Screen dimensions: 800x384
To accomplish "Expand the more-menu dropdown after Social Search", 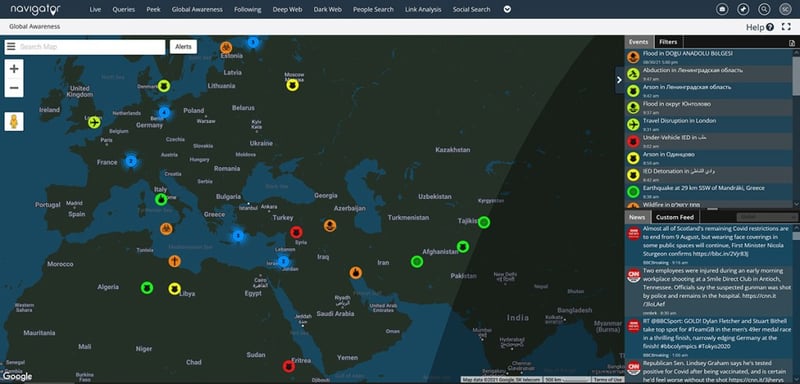I will click(x=507, y=9).
